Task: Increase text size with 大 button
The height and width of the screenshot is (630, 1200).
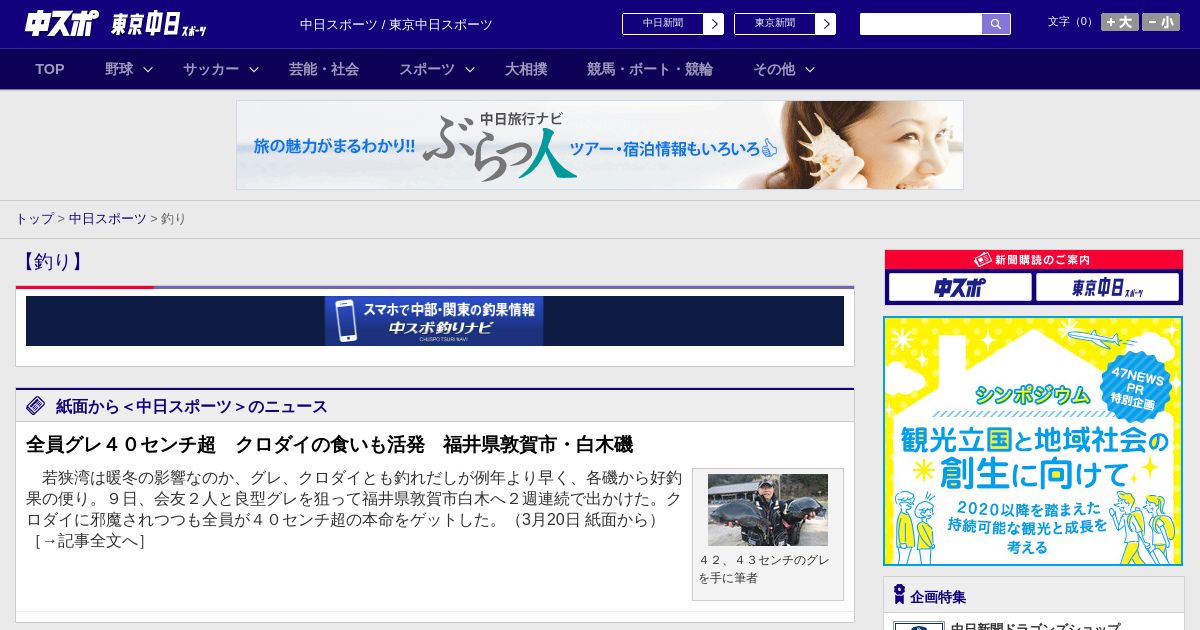Action: click(1120, 22)
